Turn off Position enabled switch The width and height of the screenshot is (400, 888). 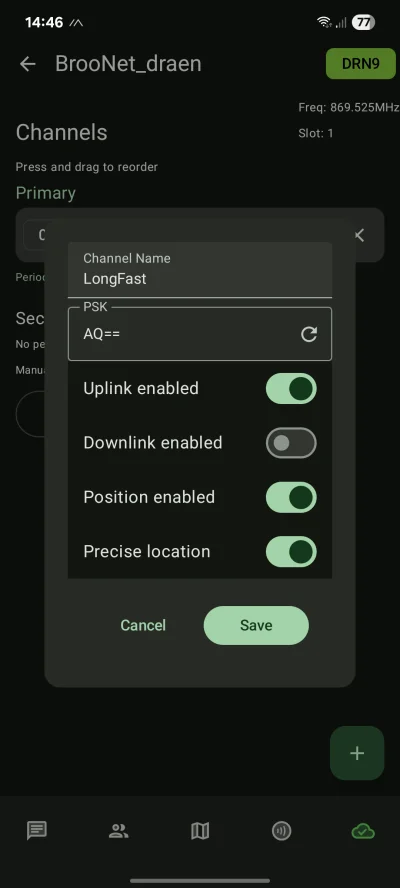pyautogui.click(x=291, y=497)
